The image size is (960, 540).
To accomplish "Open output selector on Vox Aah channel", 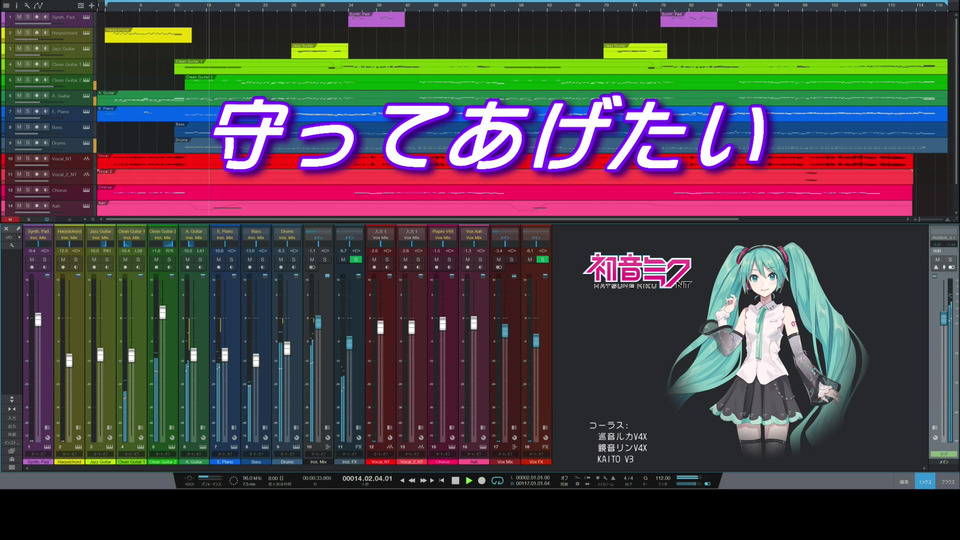I will (474, 238).
